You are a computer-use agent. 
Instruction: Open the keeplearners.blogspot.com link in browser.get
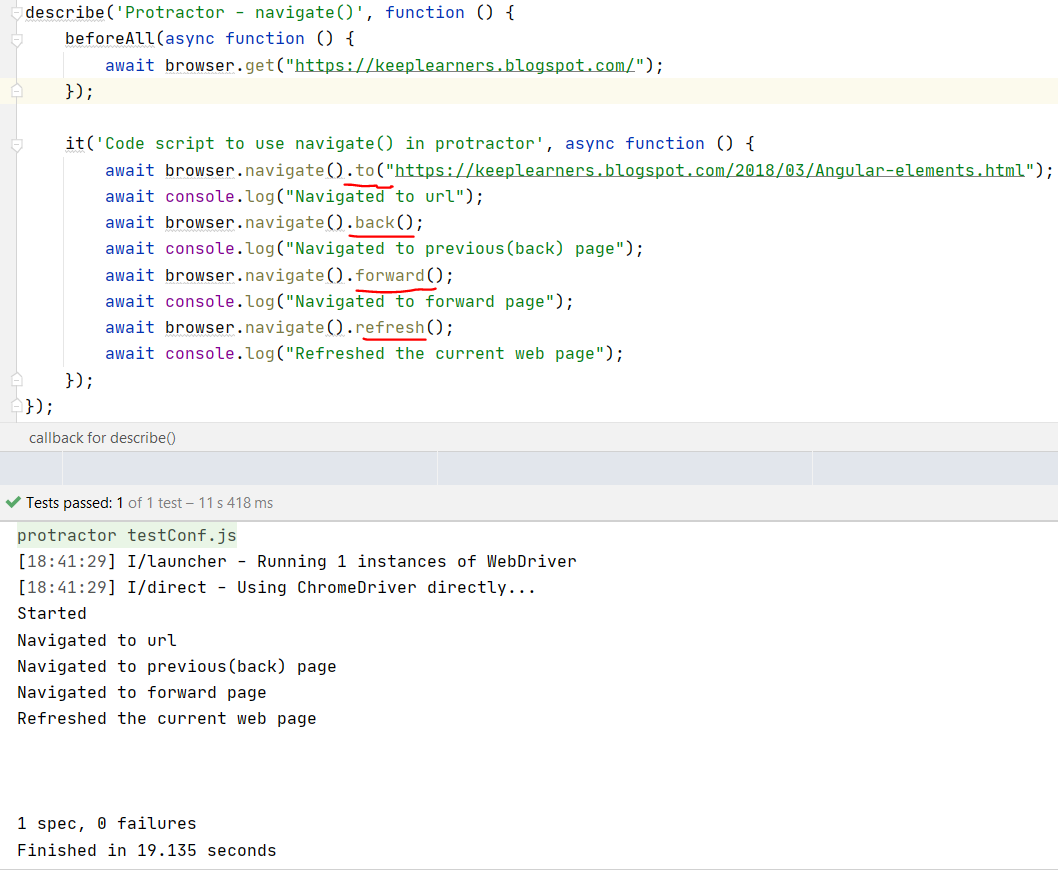pos(465,65)
